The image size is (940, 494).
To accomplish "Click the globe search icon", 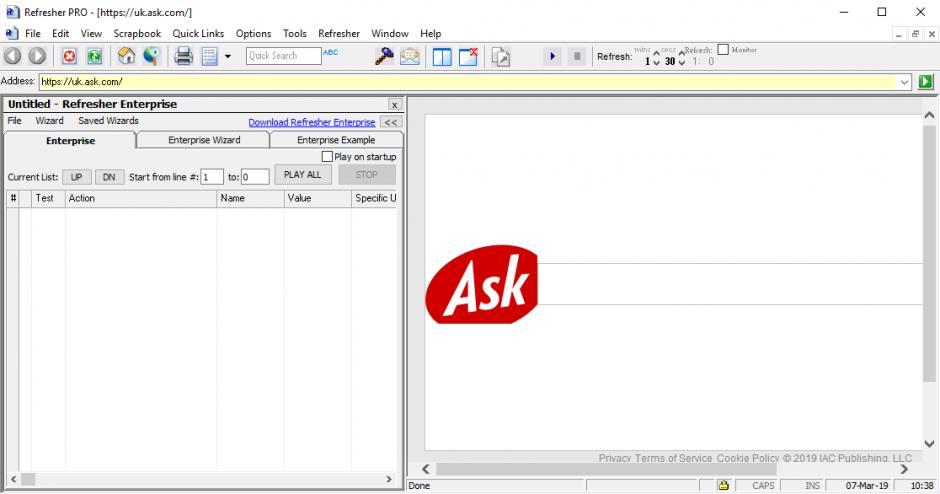I will coord(152,56).
